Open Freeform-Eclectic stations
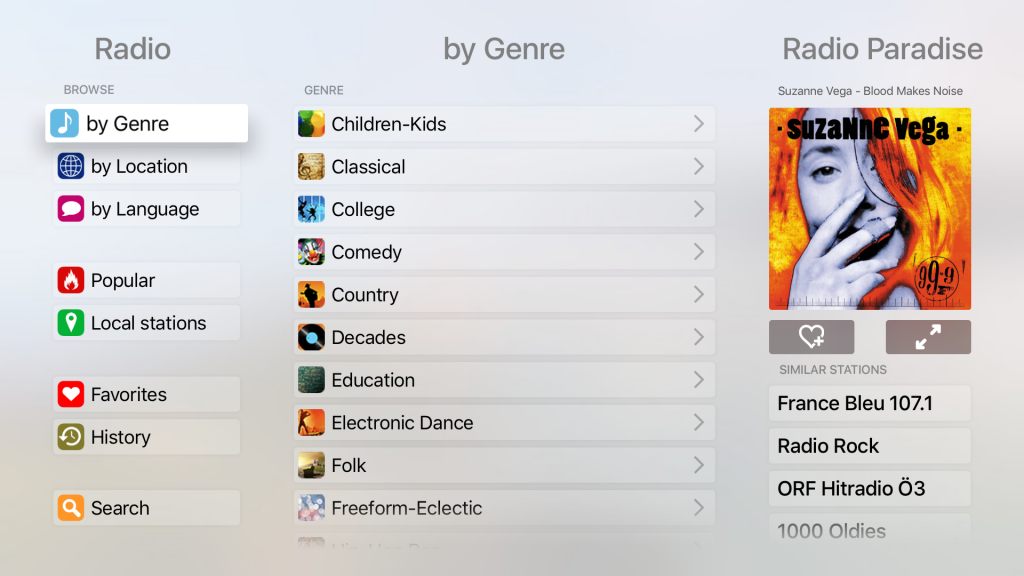 tap(500, 508)
